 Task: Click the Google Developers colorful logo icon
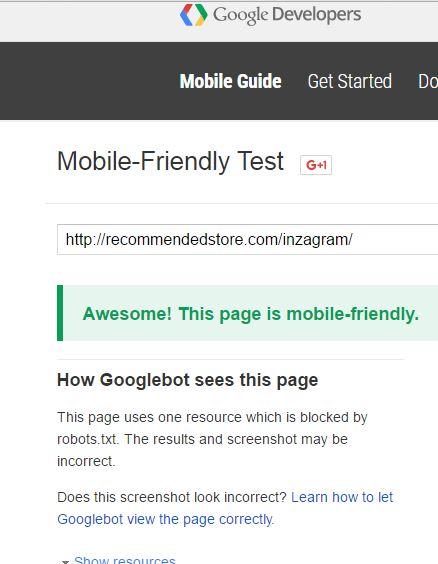click(194, 15)
